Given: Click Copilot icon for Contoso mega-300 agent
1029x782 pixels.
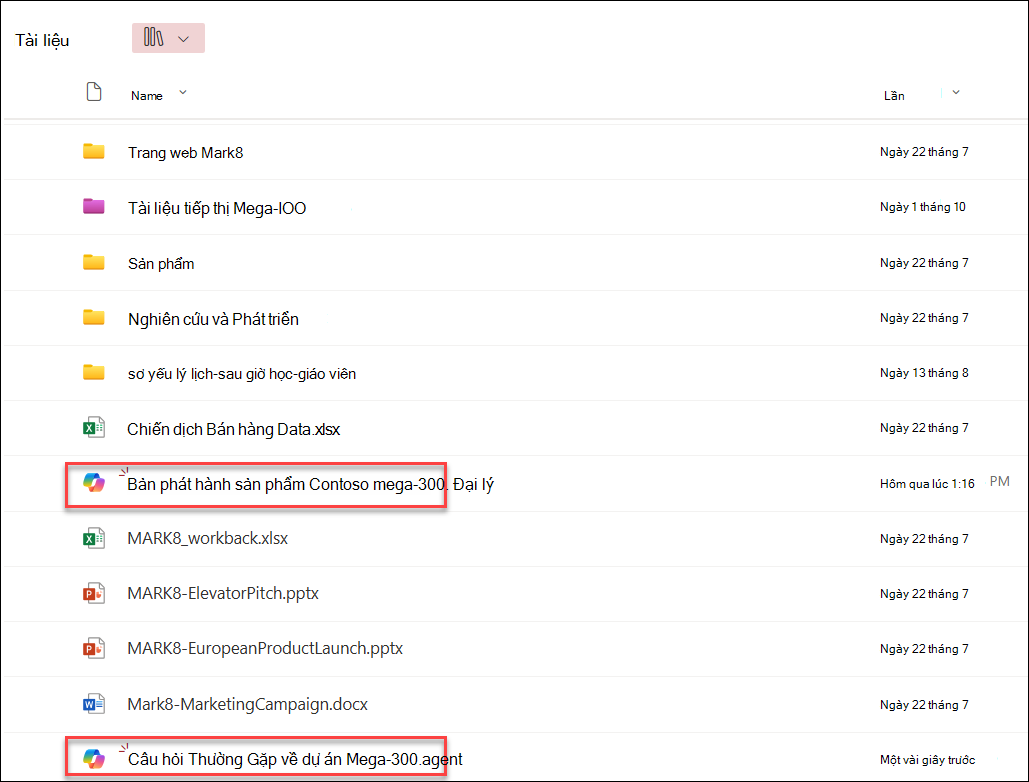Looking at the screenshot, I should (x=94, y=483).
